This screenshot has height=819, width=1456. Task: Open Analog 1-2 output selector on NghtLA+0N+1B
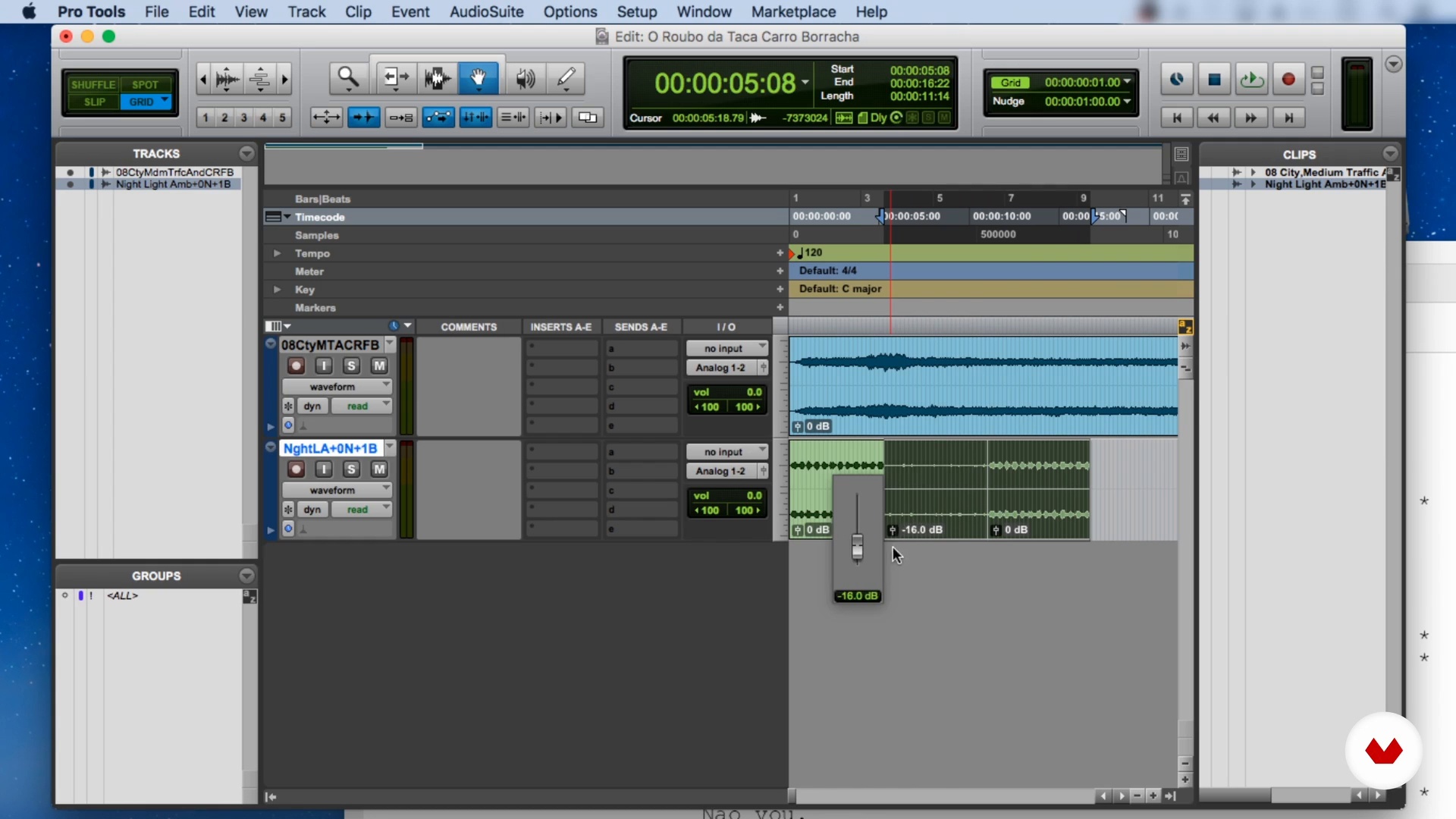tap(721, 471)
